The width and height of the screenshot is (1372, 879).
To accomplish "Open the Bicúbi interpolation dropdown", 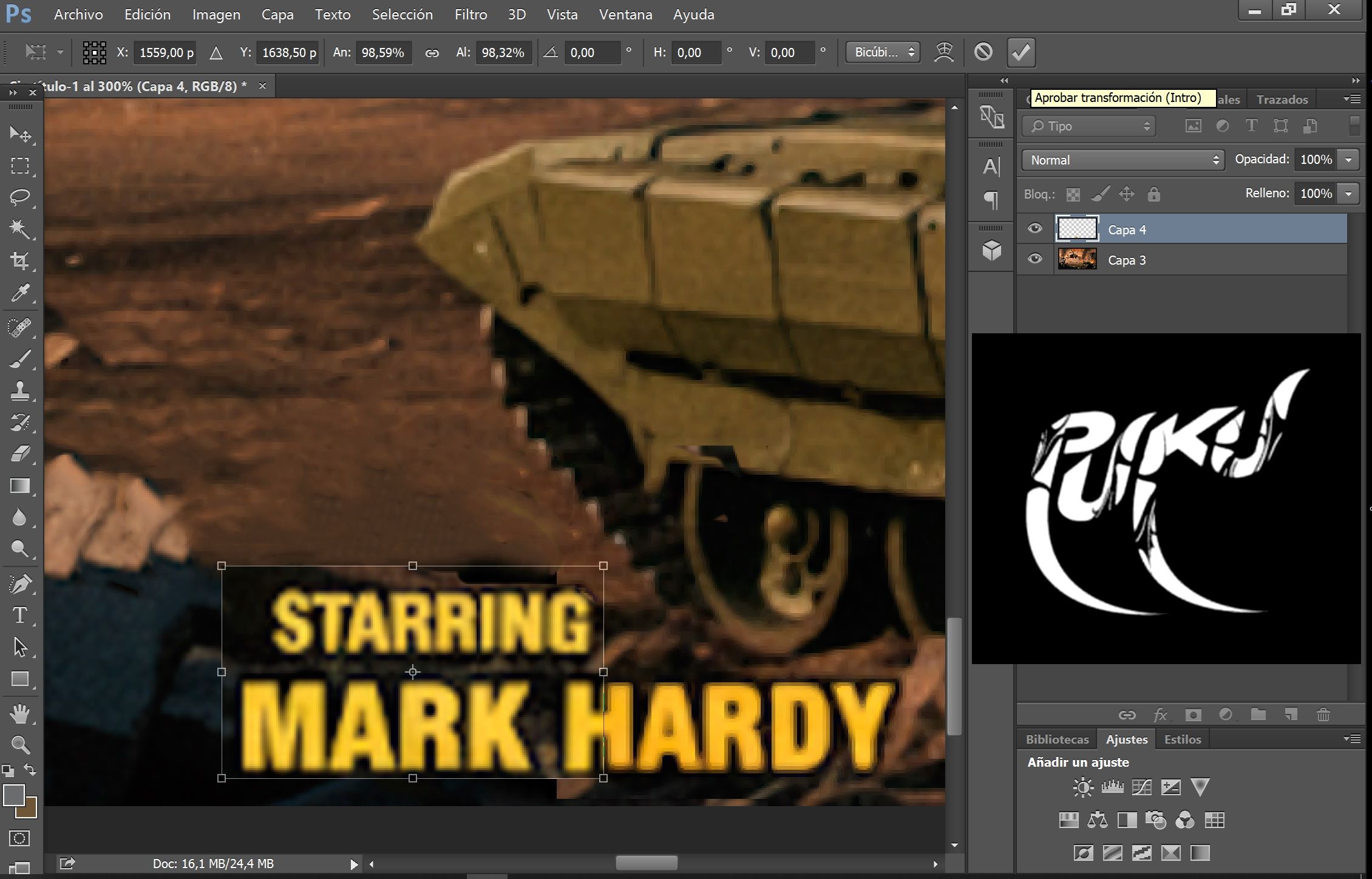I will (x=883, y=52).
